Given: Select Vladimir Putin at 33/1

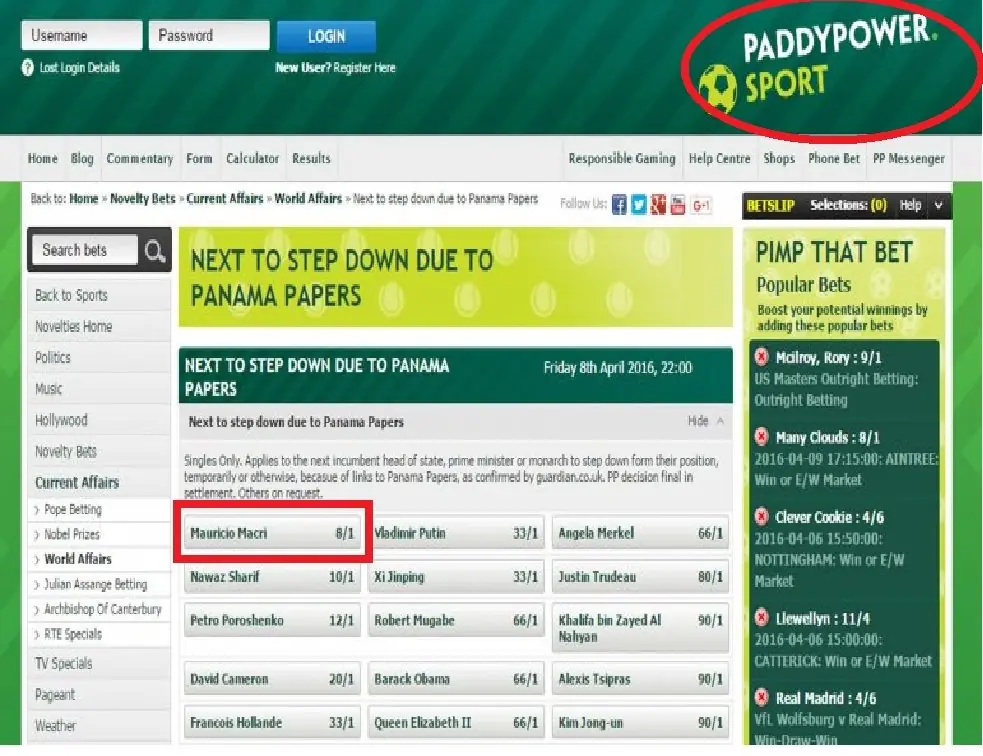Looking at the screenshot, I should (x=456, y=533).
